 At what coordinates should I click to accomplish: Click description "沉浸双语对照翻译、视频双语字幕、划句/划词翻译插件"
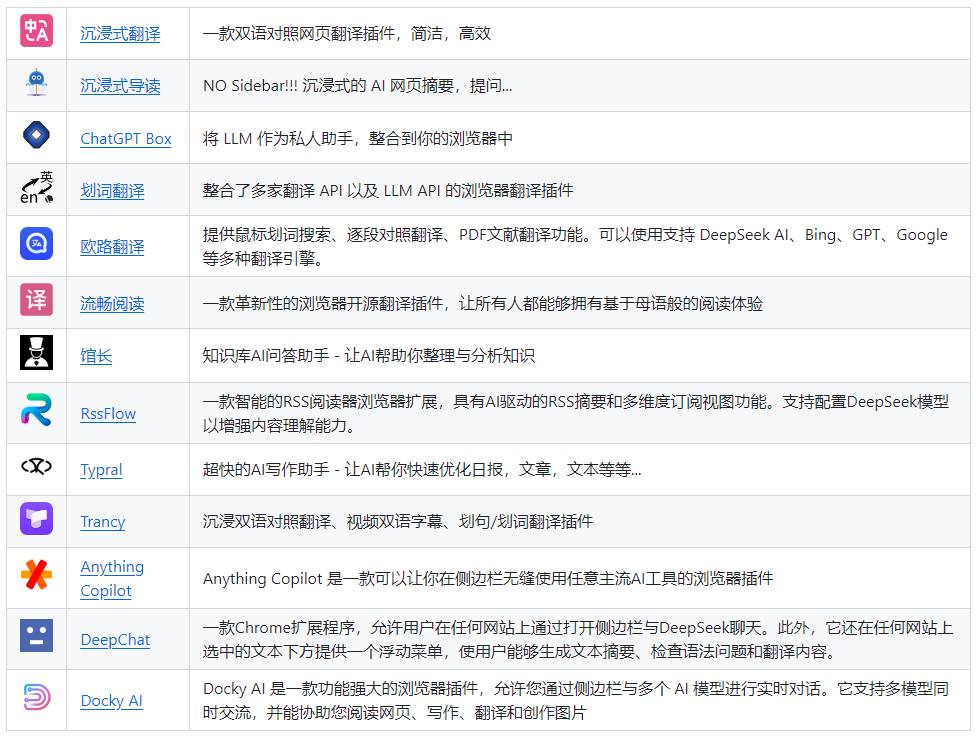click(398, 522)
